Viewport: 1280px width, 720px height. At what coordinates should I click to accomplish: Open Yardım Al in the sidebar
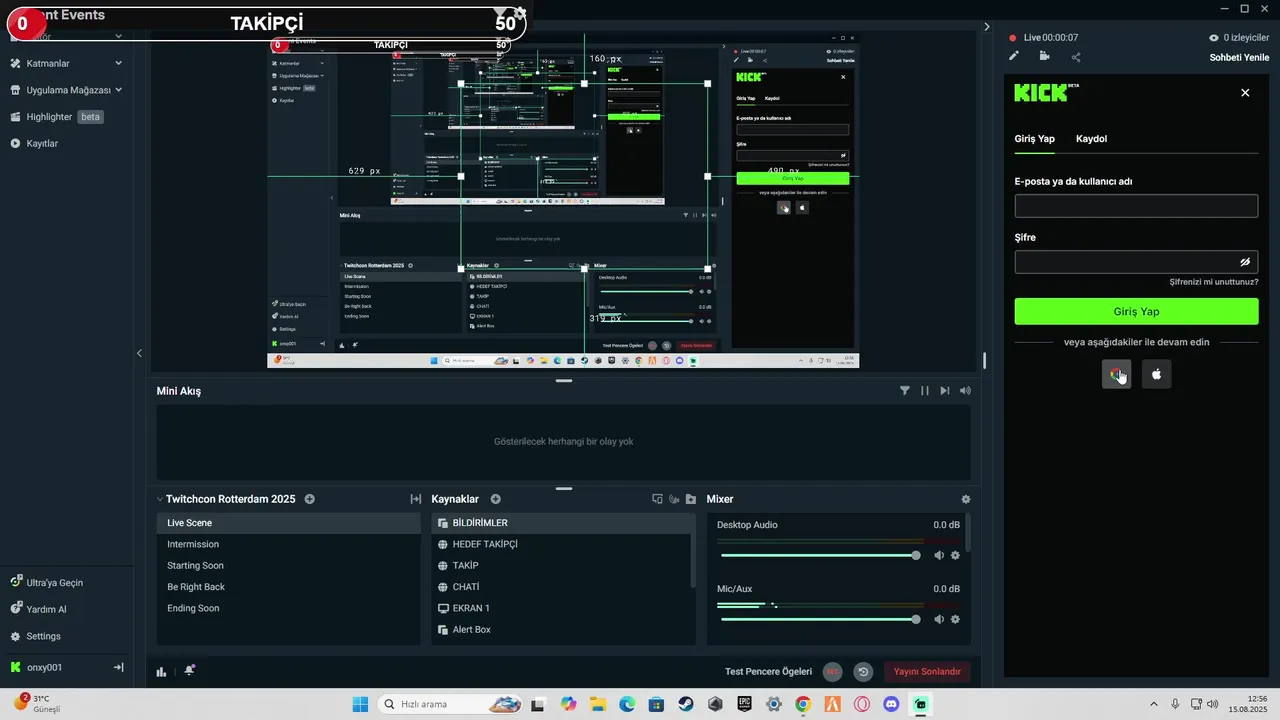(x=38, y=609)
